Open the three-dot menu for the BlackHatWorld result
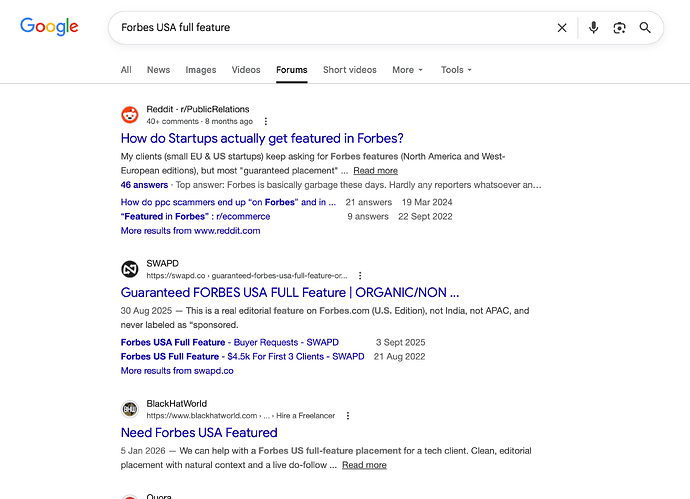690x499 pixels. (348, 416)
